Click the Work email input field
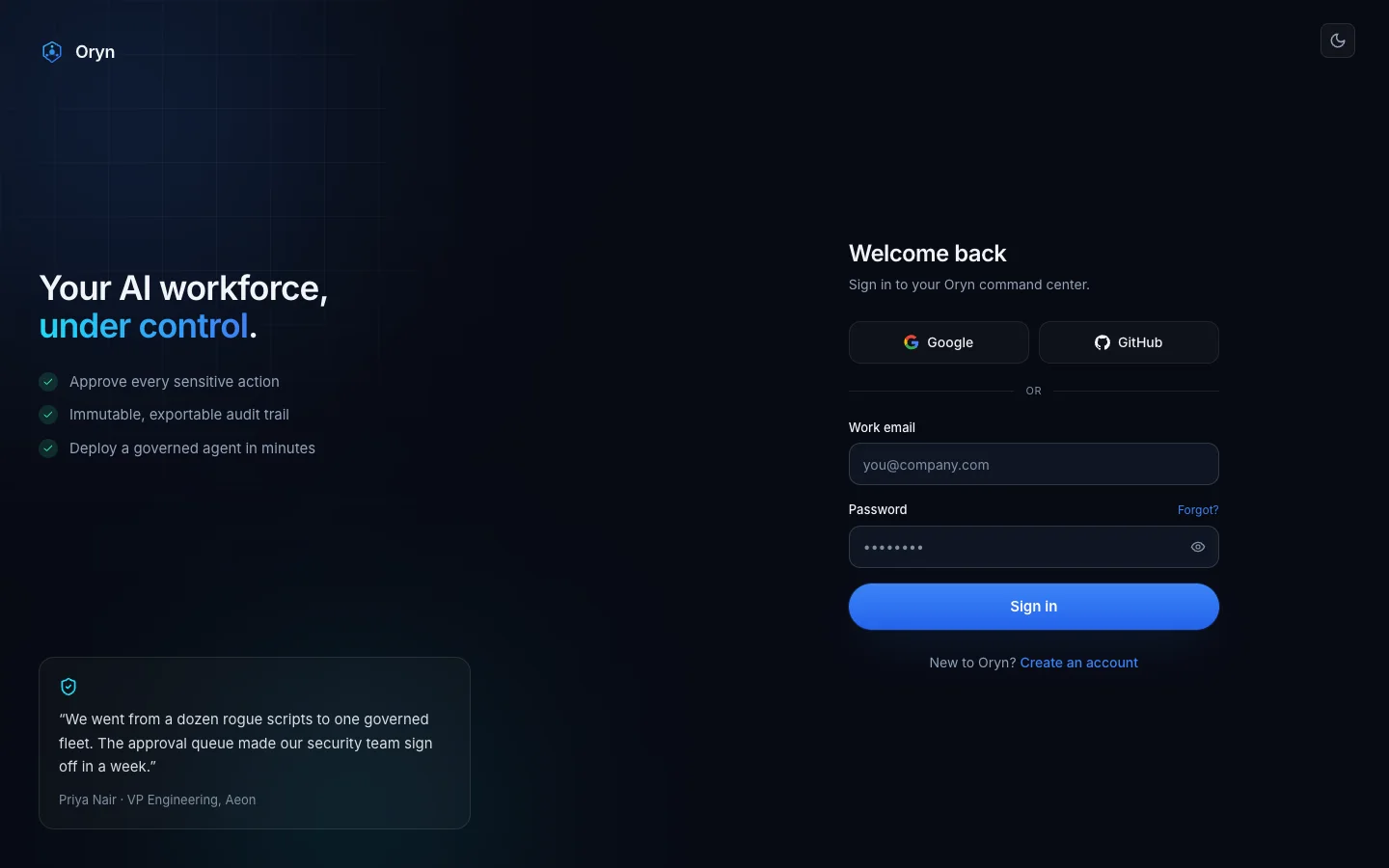Image resolution: width=1389 pixels, height=868 pixels. [1034, 464]
